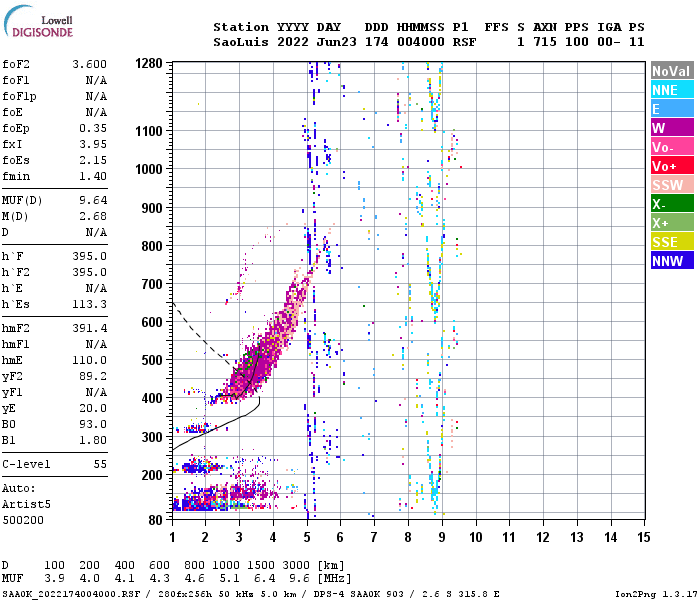Click the M(D) value 2.68
Screen dimensions: 700x600
coord(93,216)
